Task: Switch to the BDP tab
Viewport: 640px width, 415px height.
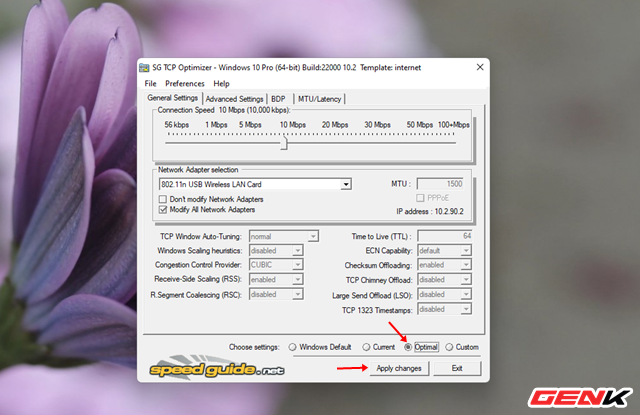Action: click(x=278, y=99)
